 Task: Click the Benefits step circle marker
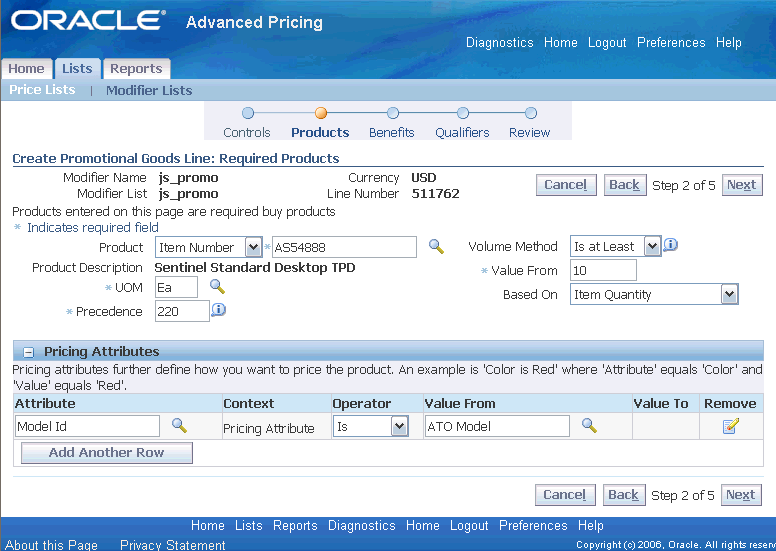(x=393, y=113)
